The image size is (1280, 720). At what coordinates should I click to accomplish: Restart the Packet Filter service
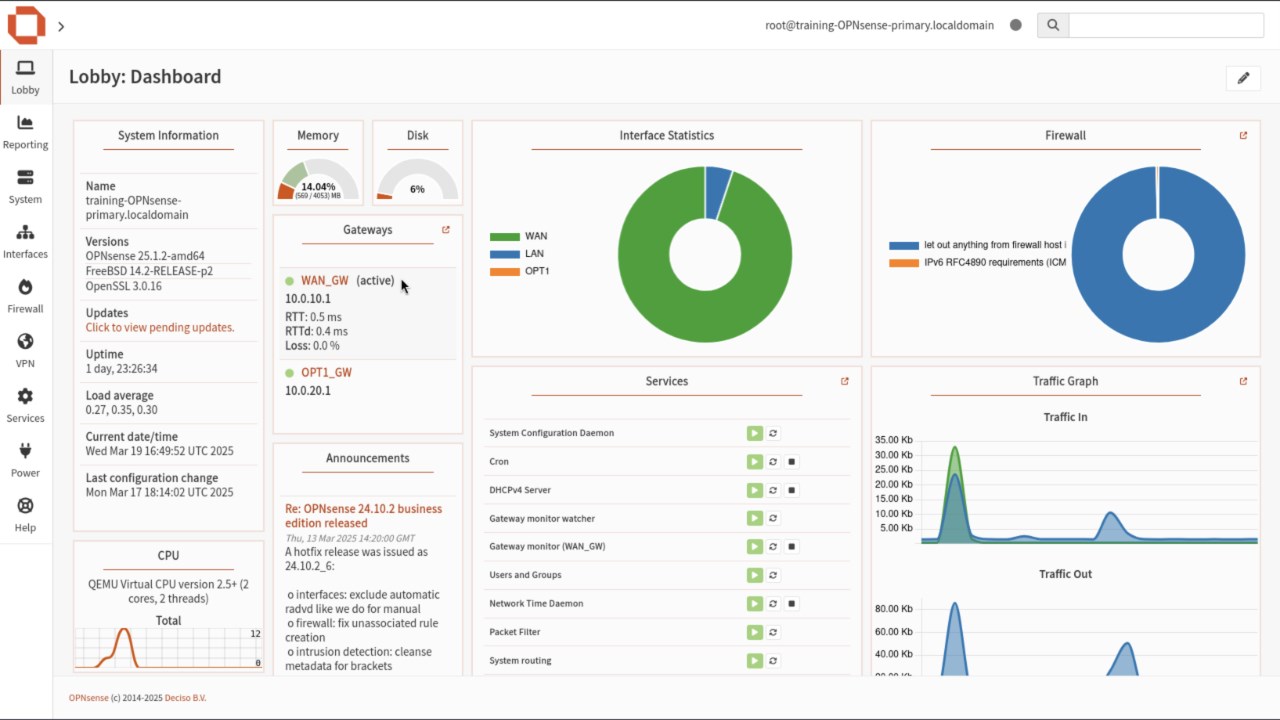pyautogui.click(x=773, y=632)
